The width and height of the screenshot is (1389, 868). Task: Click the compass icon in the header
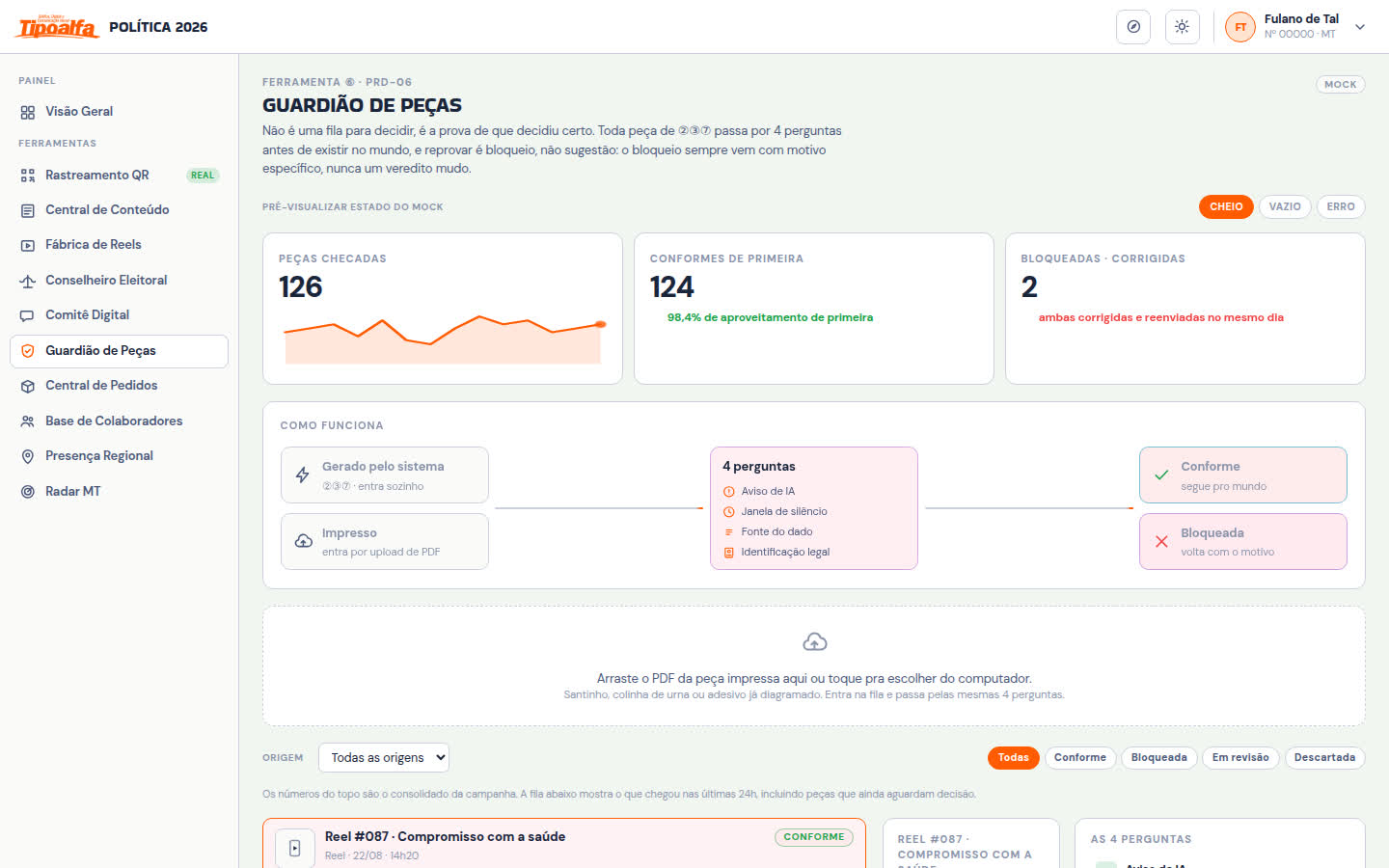pyautogui.click(x=1133, y=27)
